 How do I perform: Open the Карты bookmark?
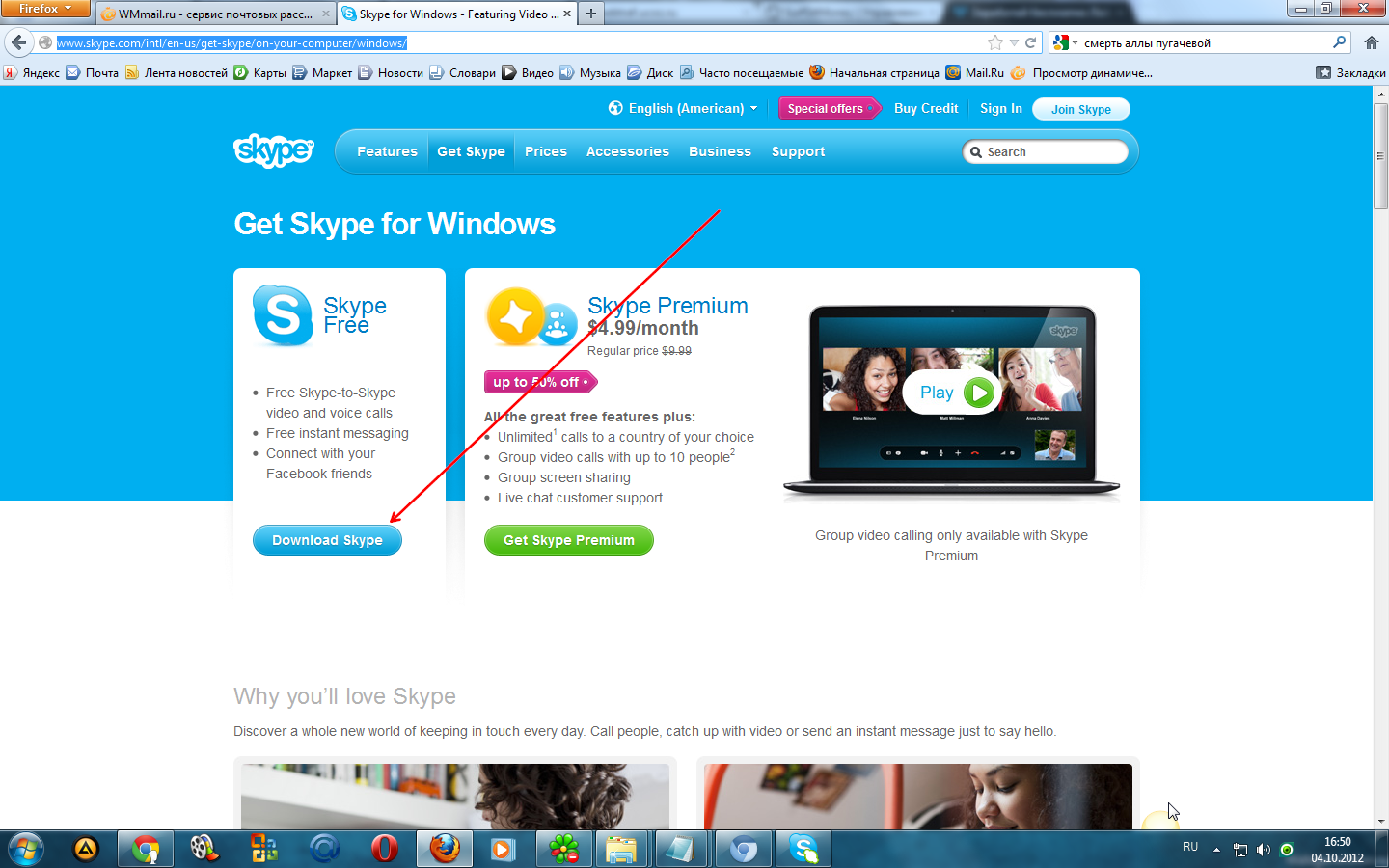(260, 72)
